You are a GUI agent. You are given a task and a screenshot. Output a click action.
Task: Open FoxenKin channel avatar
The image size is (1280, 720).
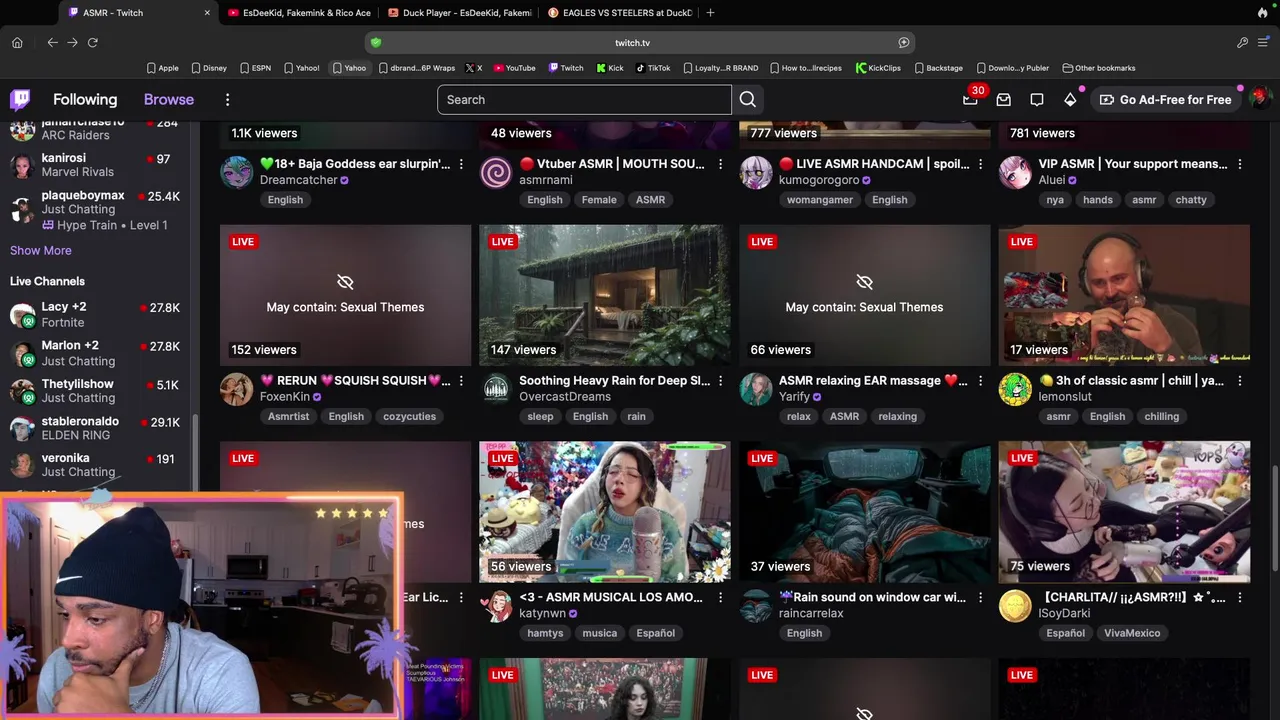click(237, 389)
